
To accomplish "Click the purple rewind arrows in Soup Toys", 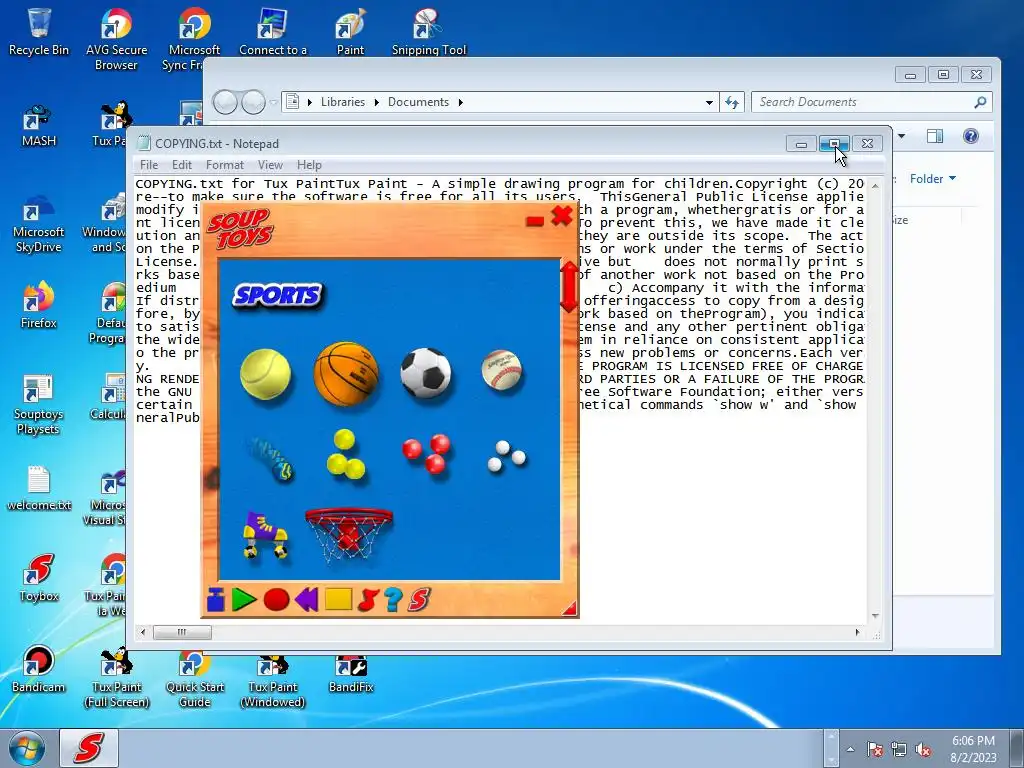I will pos(306,600).
